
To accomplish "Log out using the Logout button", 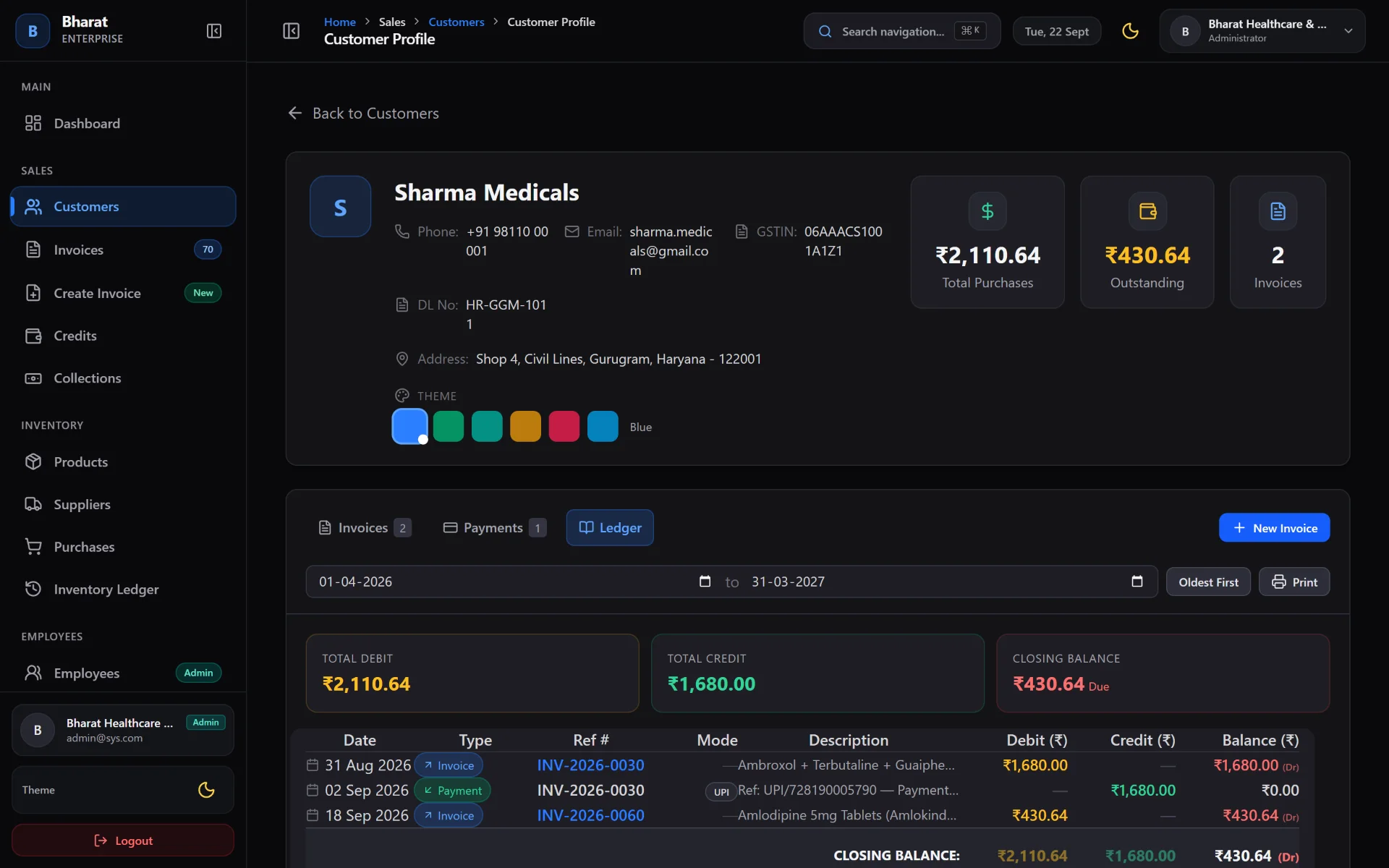I will tap(123, 841).
